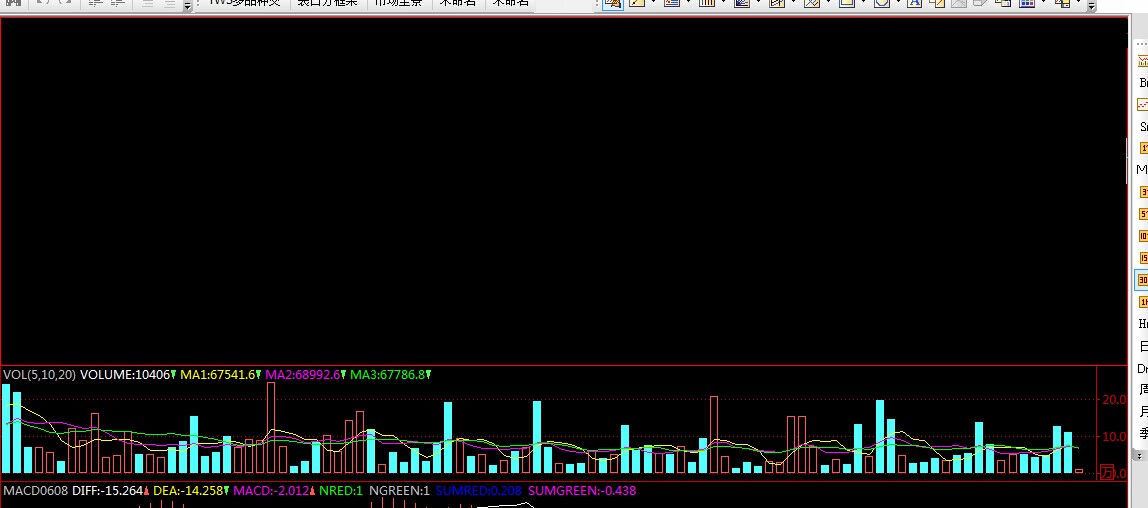Viewport: 1148px width, 508px height.
Task: Click the SUMGREEN:-0.438 value
Action: 582,491
